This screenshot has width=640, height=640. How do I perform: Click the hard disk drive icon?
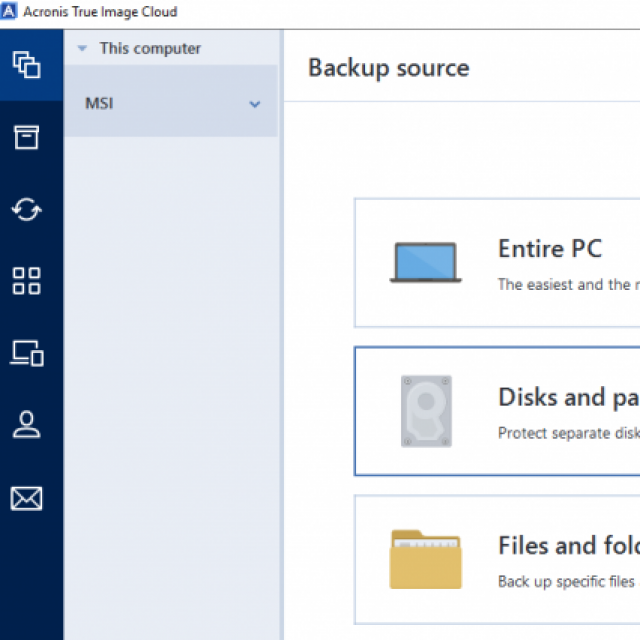pos(426,411)
